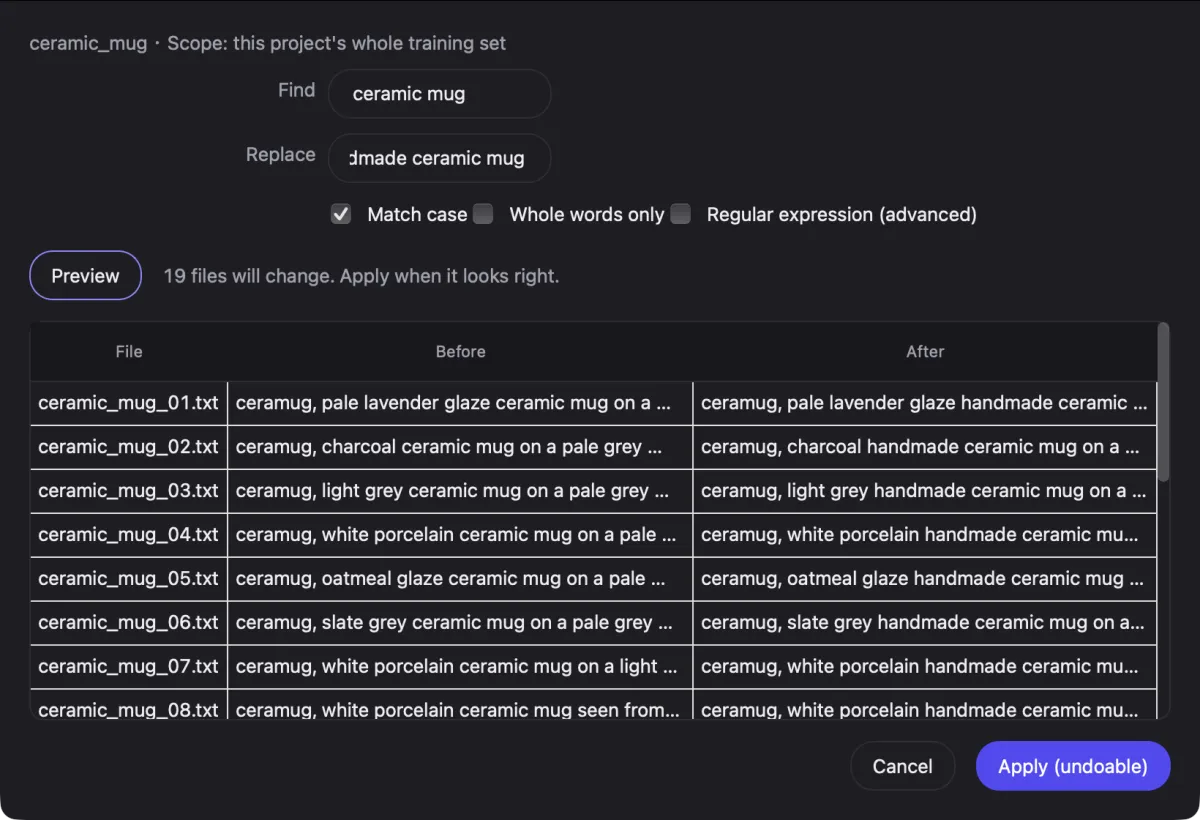This screenshot has height=820, width=1200.
Task: Select file ceramic_mug_02.txt
Action: (x=128, y=447)
